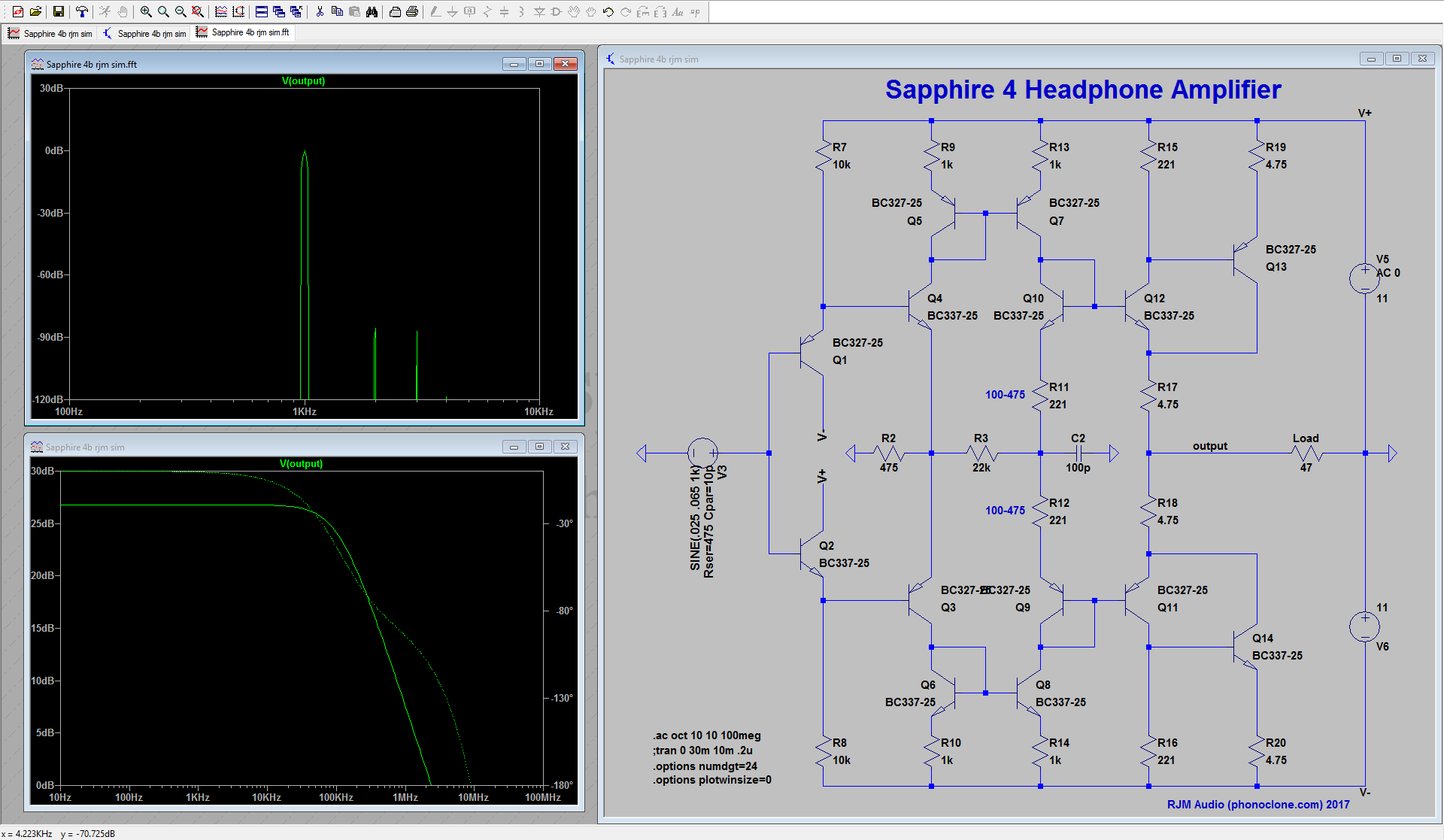Minimize the FFT plot window
Viewport: 1444px width, 840px height.
tap(514, 64)
